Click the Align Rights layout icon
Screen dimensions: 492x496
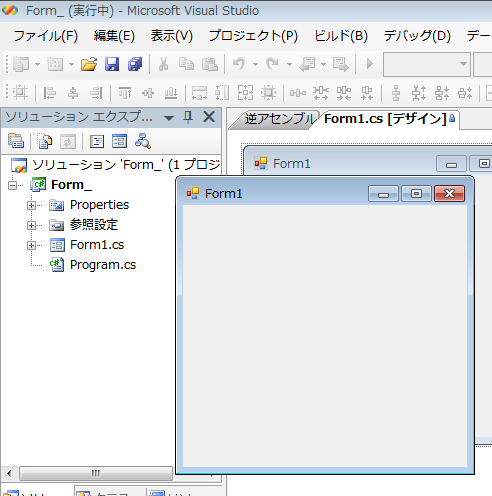point(96,93)
